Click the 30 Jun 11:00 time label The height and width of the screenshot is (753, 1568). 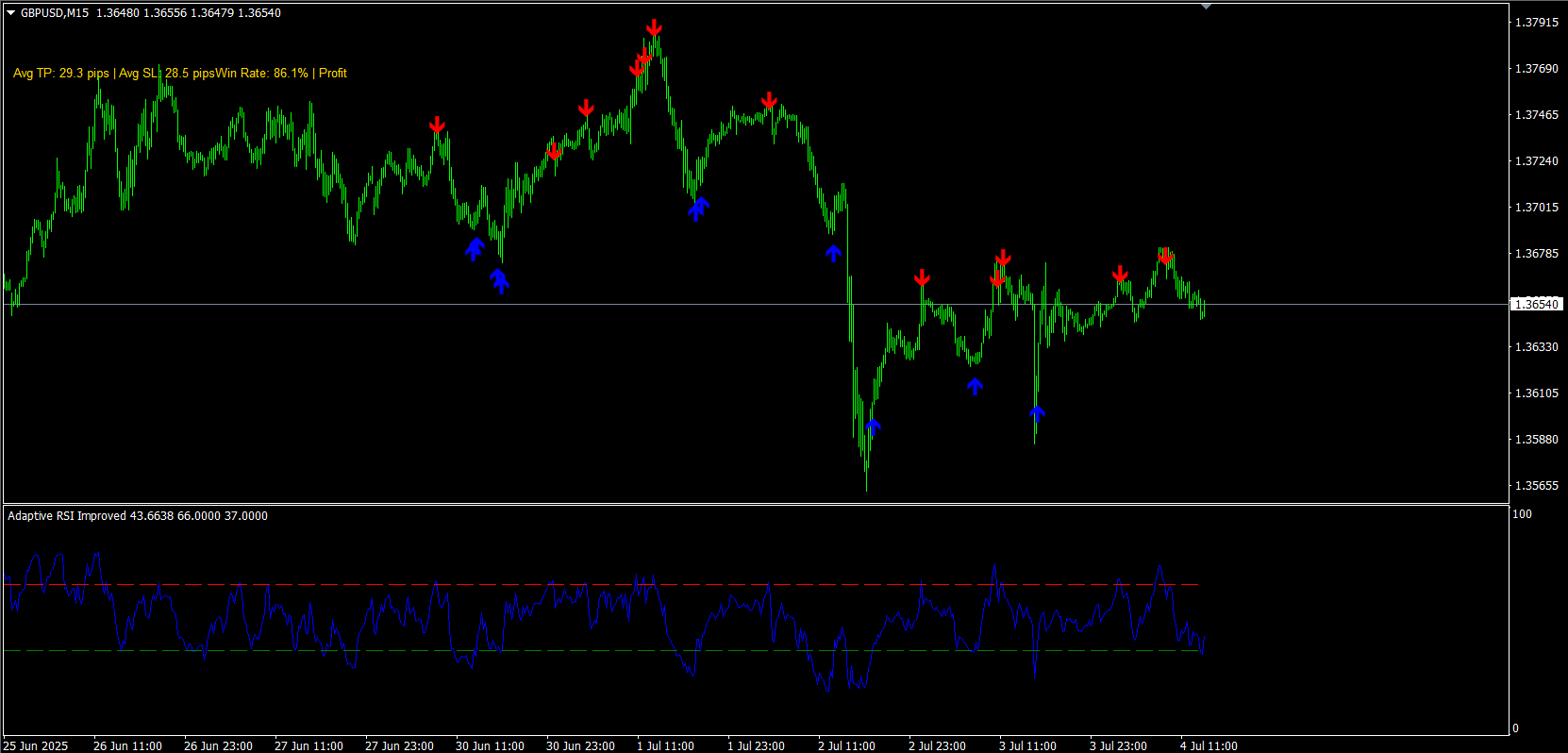(490, 745)
